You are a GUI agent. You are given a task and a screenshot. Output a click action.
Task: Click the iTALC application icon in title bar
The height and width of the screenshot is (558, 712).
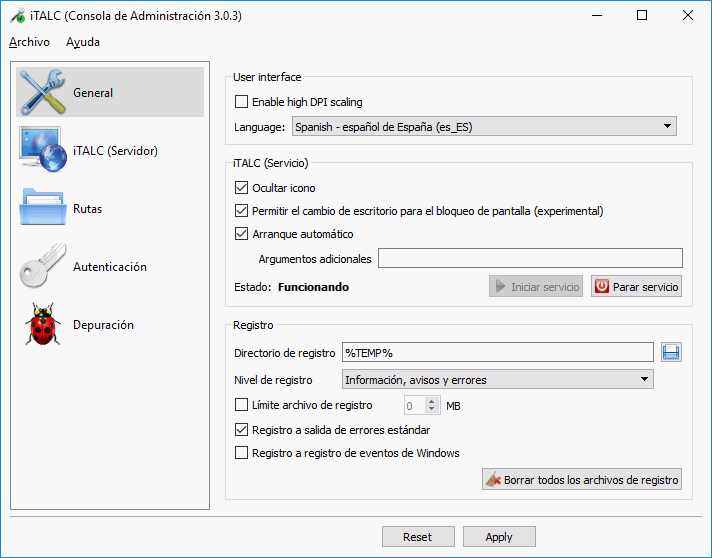(x=15, y=16)
